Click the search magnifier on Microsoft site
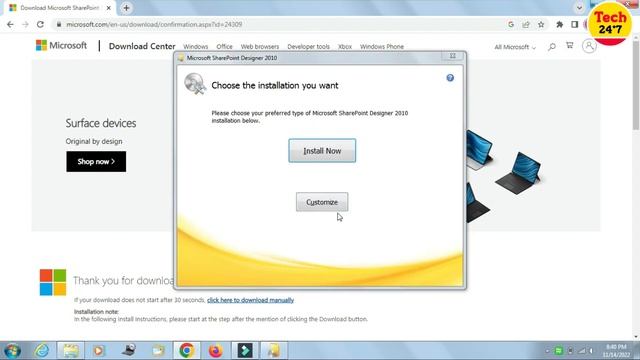640x360 pixels. coord(552,47)
